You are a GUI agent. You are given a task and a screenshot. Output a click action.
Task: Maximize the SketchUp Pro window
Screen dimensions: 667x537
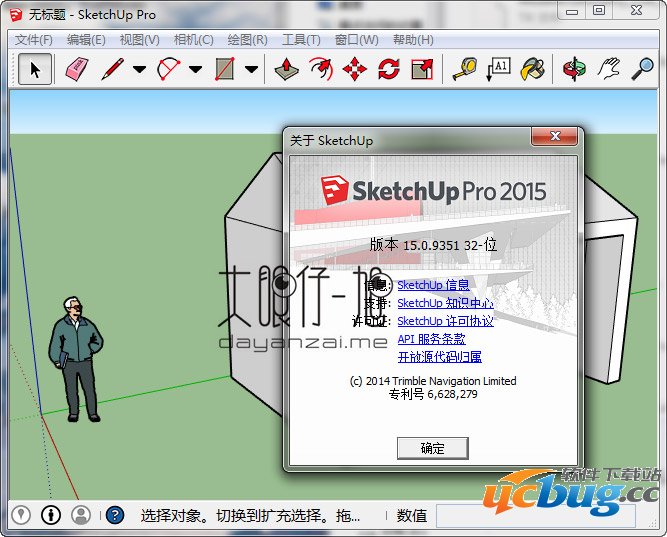(x=599, y=11)
